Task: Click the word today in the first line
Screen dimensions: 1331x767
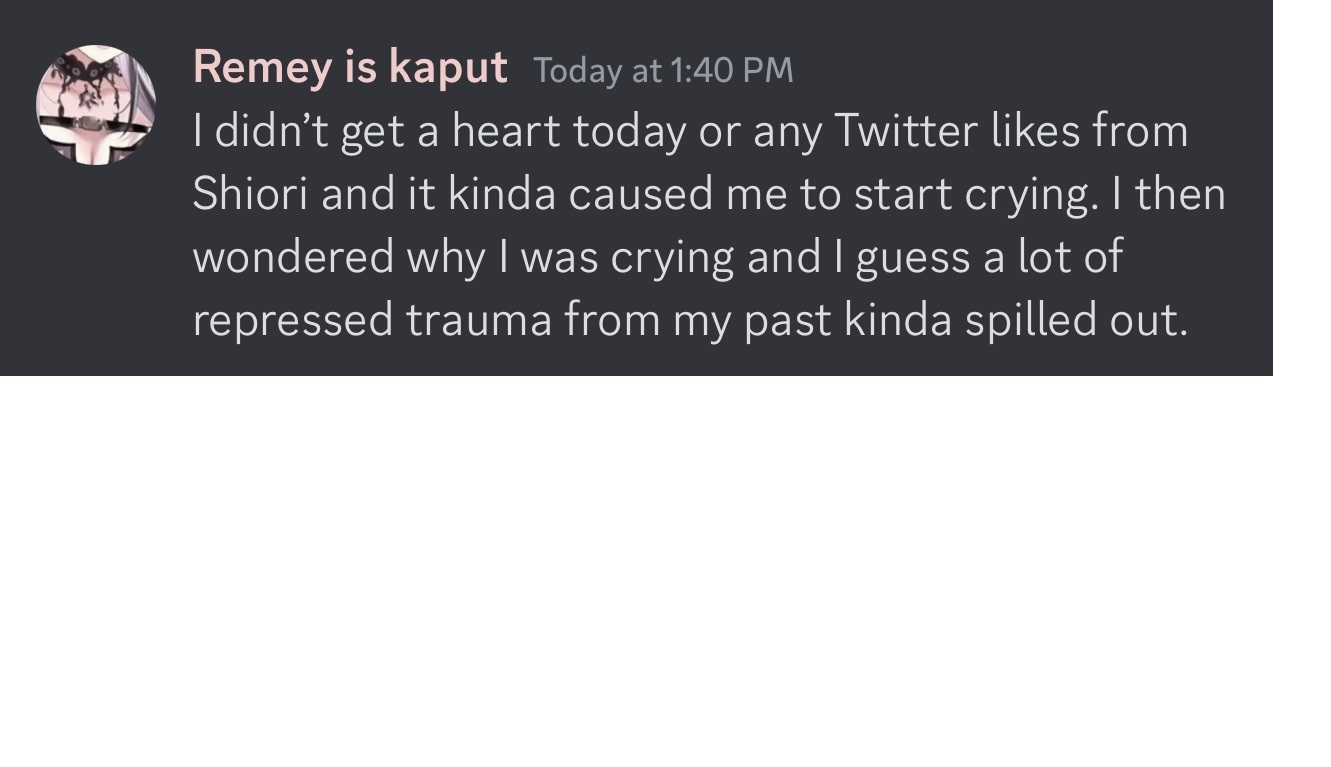Action: tap(629, 131)
